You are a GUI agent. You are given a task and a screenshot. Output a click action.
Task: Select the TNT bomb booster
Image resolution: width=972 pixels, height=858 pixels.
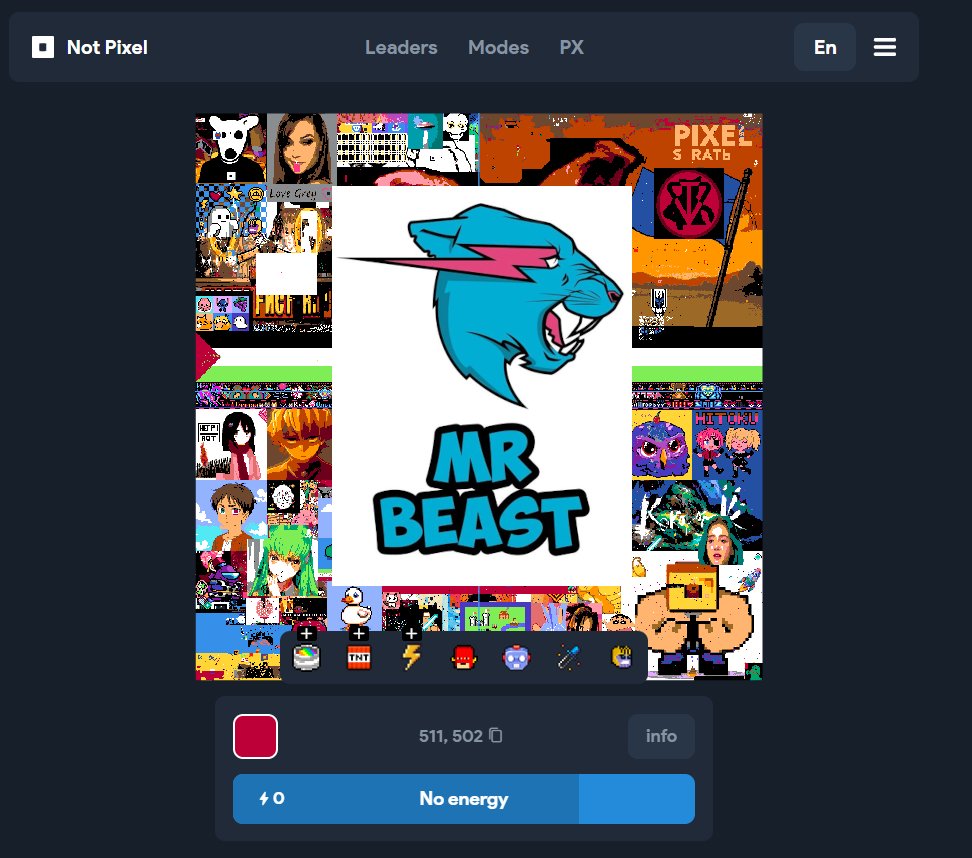pyautogui.click(x=359, y=658)
